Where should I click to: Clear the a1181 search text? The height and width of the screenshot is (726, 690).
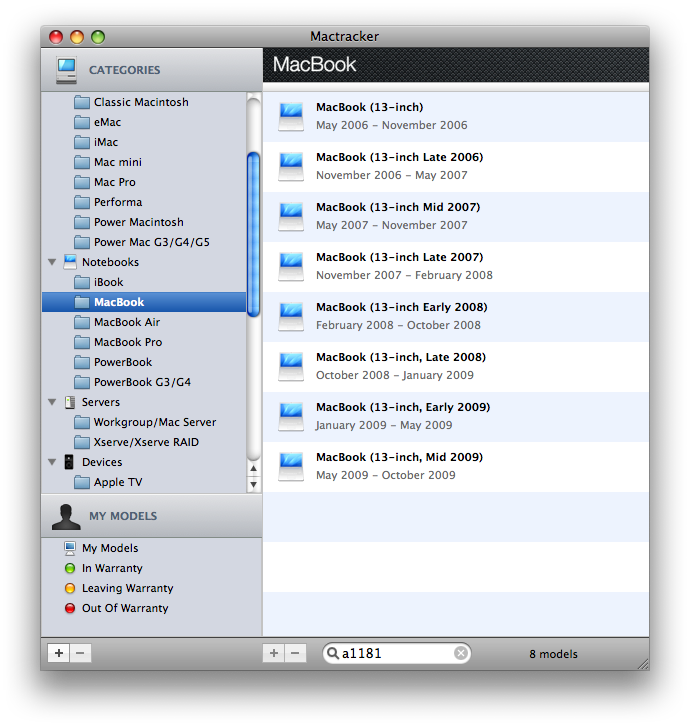tap(460, 653)
